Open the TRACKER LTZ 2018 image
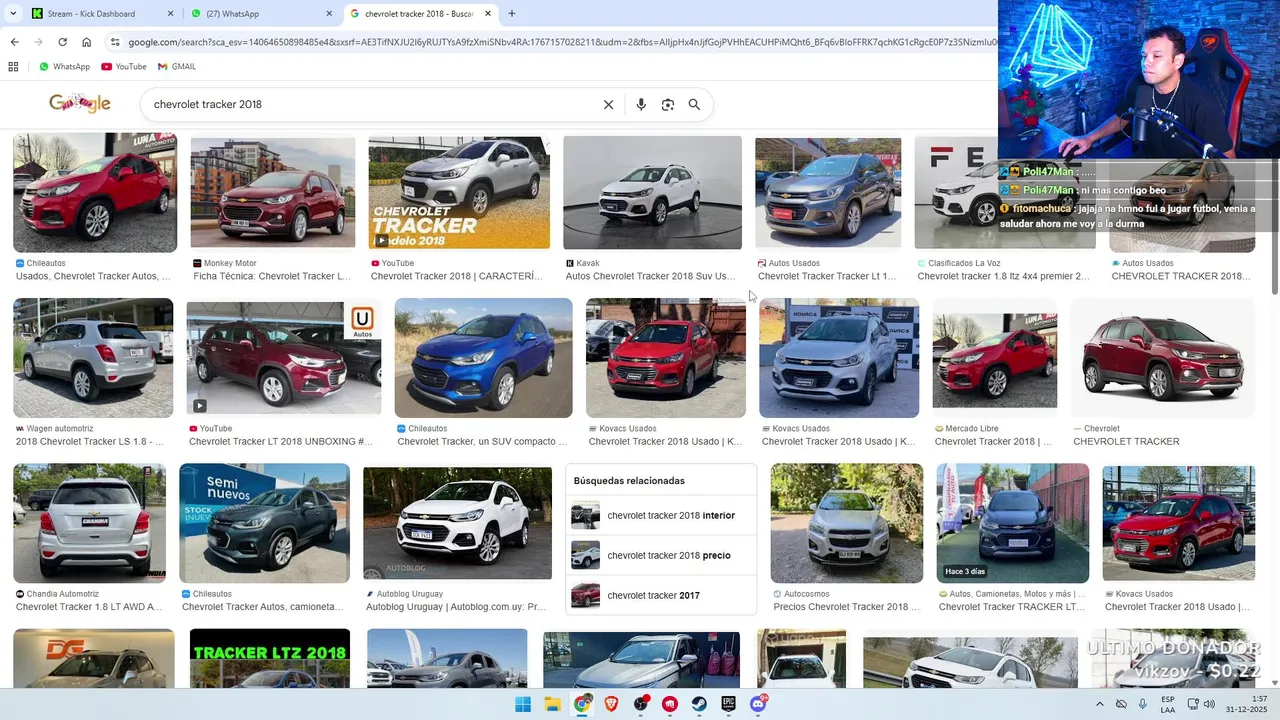 coord(270,658)
